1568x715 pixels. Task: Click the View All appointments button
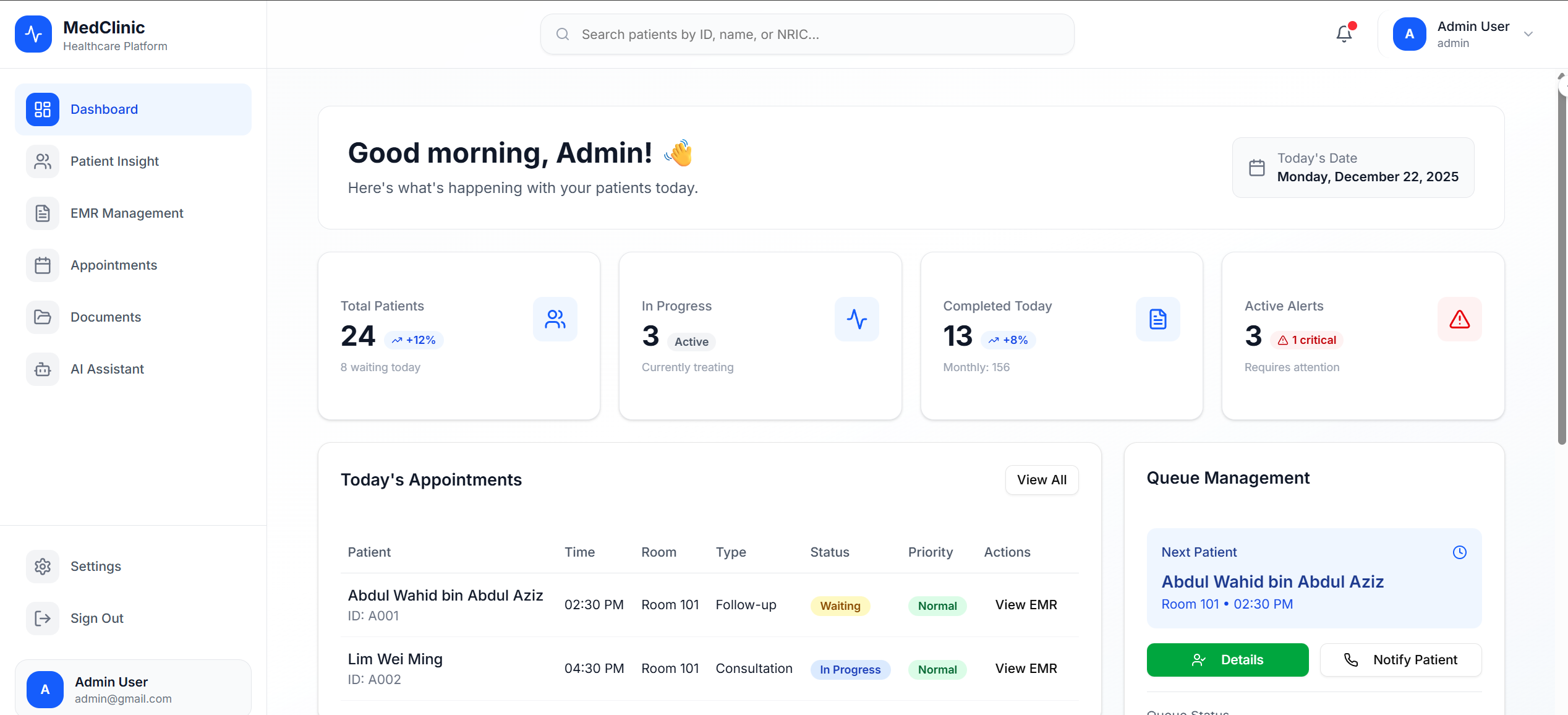(x=1041, y=479)
